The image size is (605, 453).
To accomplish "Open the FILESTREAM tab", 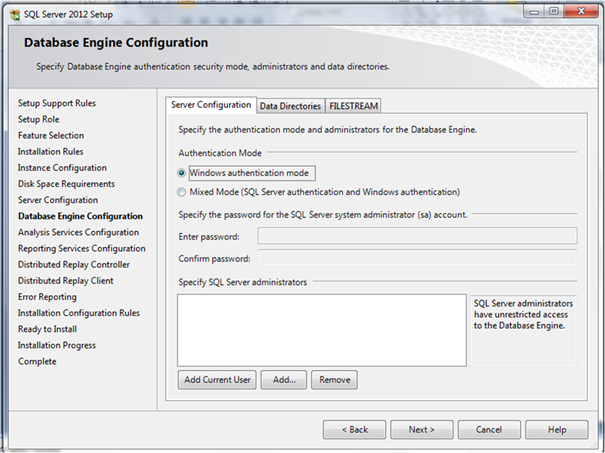I will (x=353, y=106).
